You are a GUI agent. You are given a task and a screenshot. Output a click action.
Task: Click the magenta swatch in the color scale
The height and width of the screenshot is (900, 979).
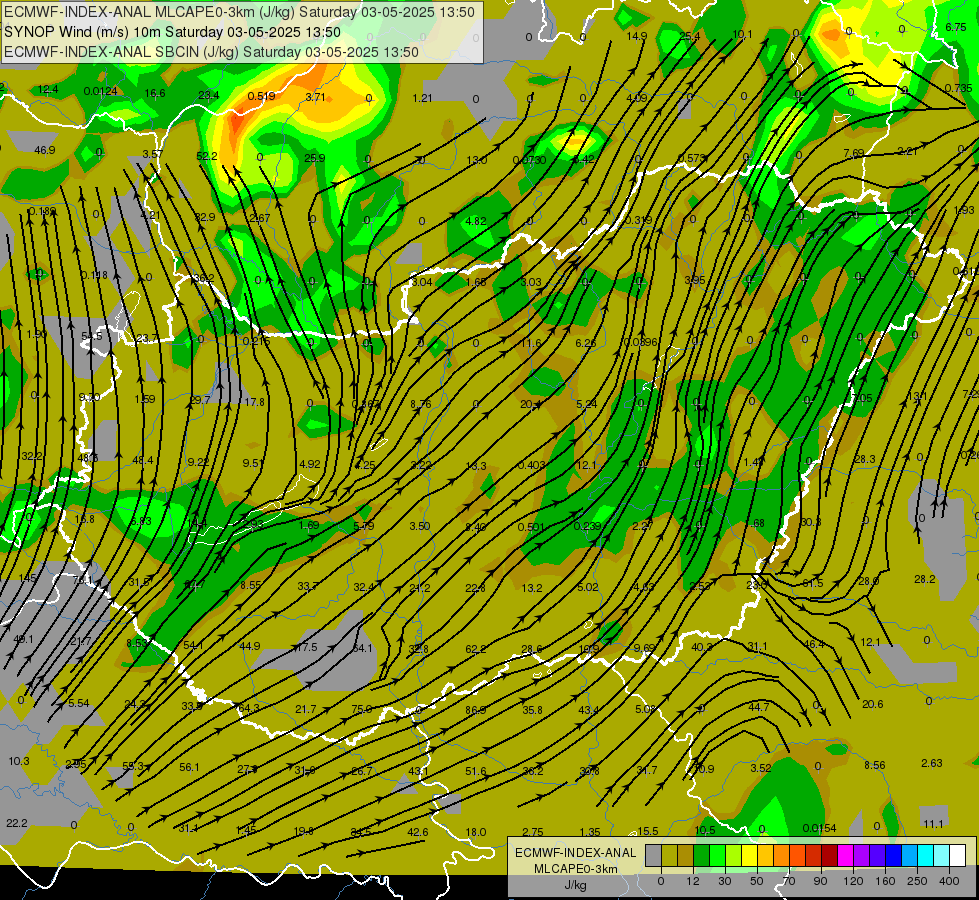pos(845,855)
